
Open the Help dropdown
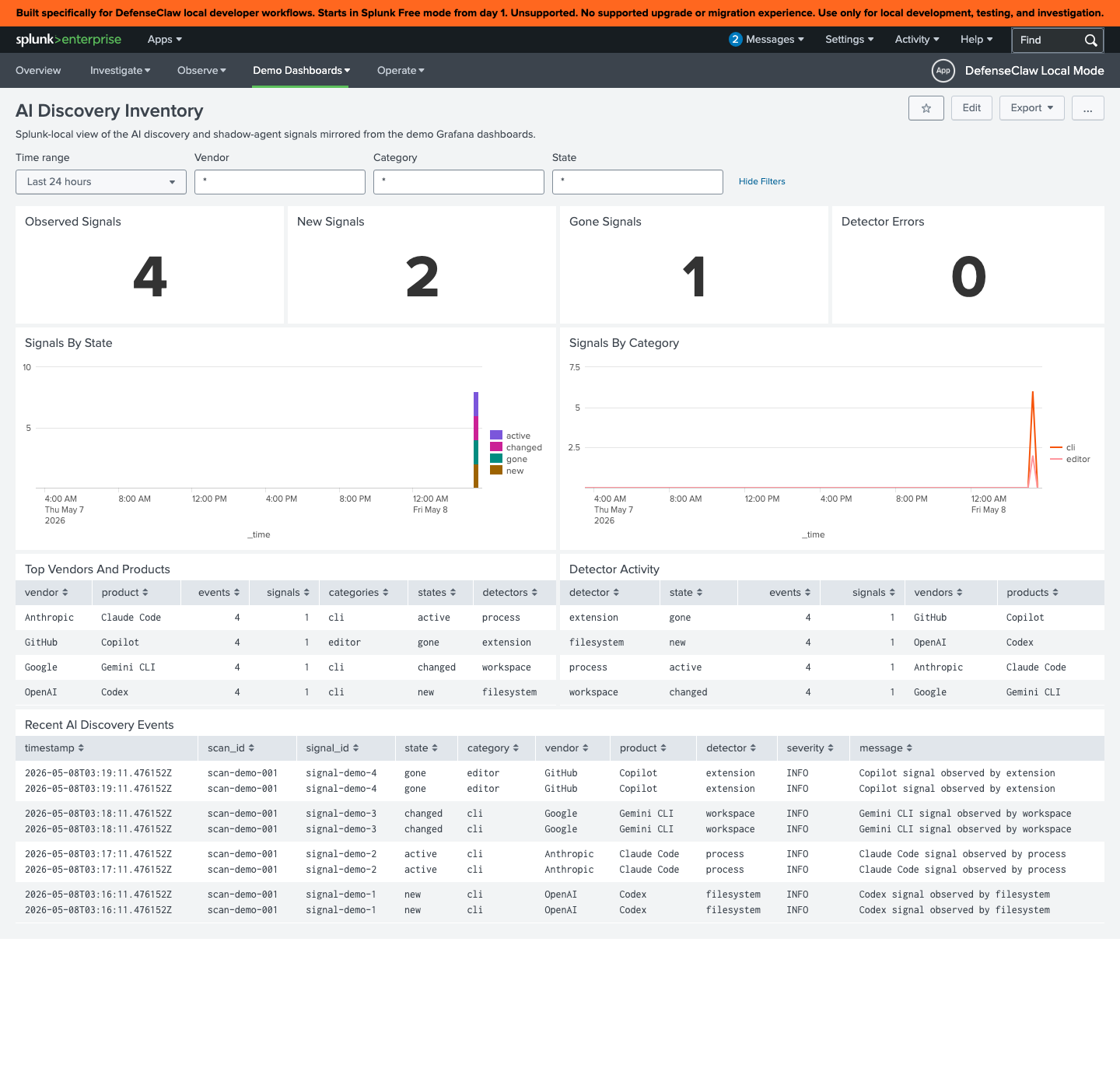pos(976,40)
